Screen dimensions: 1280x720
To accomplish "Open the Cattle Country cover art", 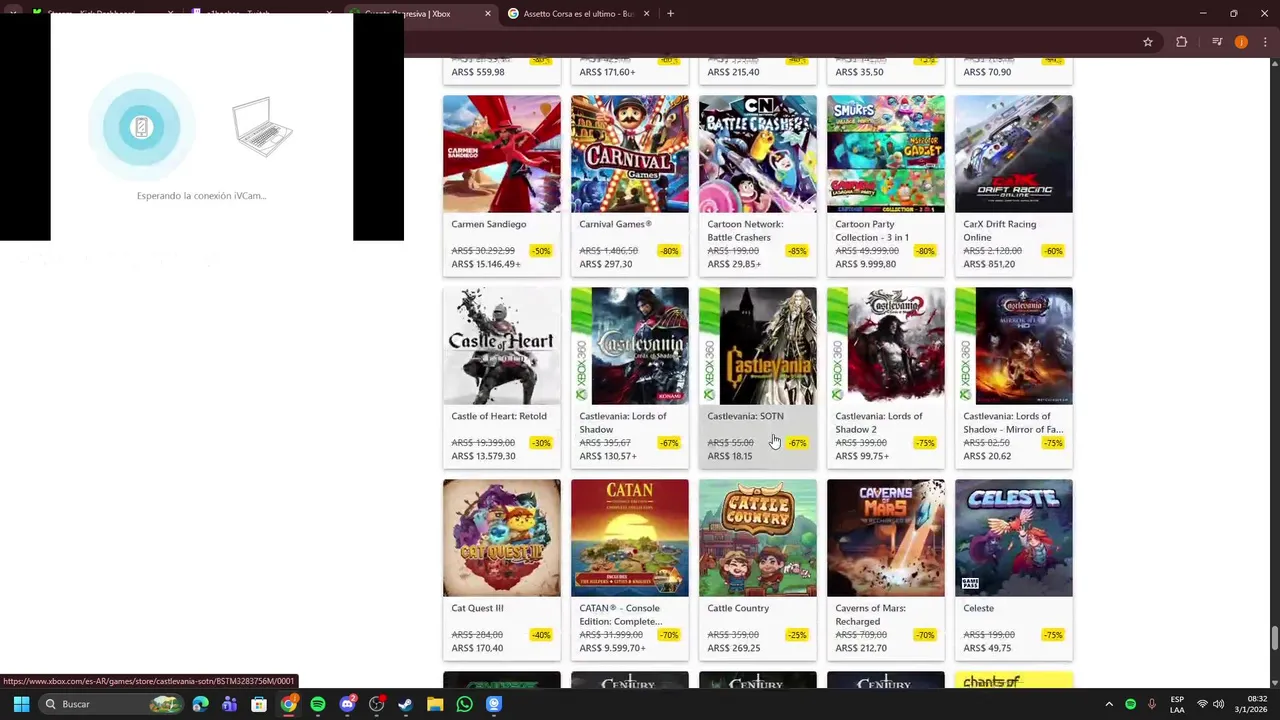I will pyautogui.click(x=758, y=538).
